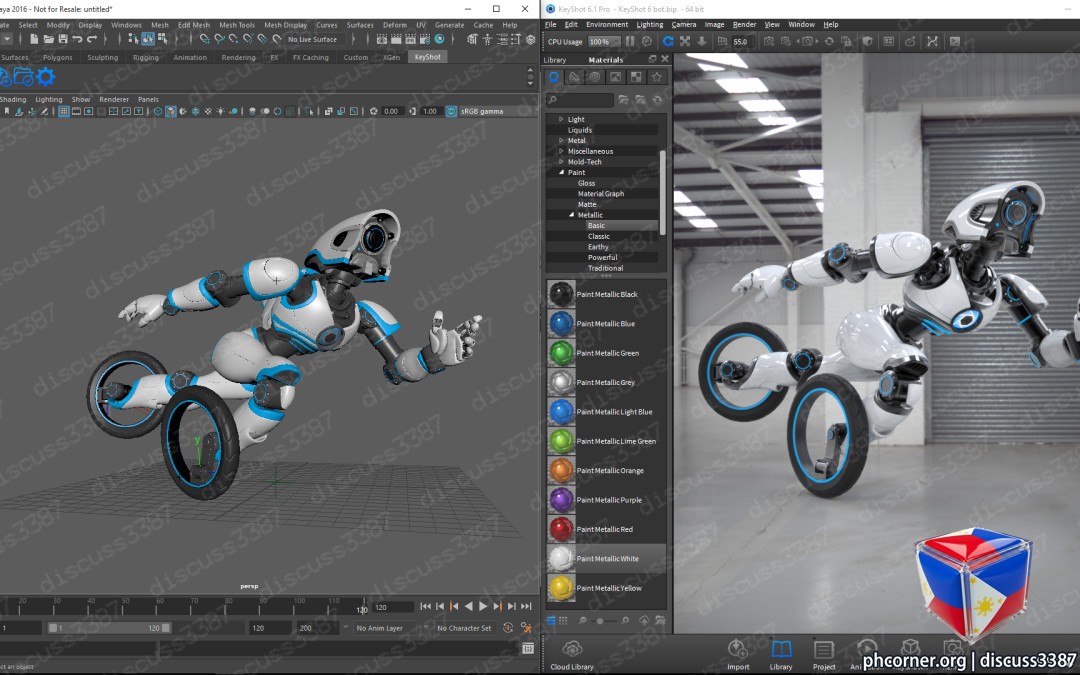The height and width of the screenshot is (675, 1080).
Task: Expand the Metal material category
Action: pyautogui.click(x=561, y=141)
